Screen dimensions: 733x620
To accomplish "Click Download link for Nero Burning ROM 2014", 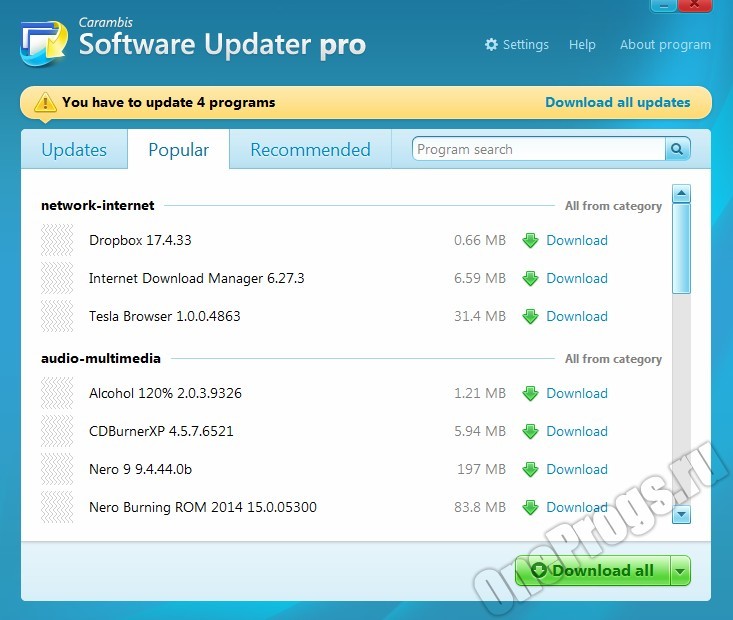I will point(577,507).
